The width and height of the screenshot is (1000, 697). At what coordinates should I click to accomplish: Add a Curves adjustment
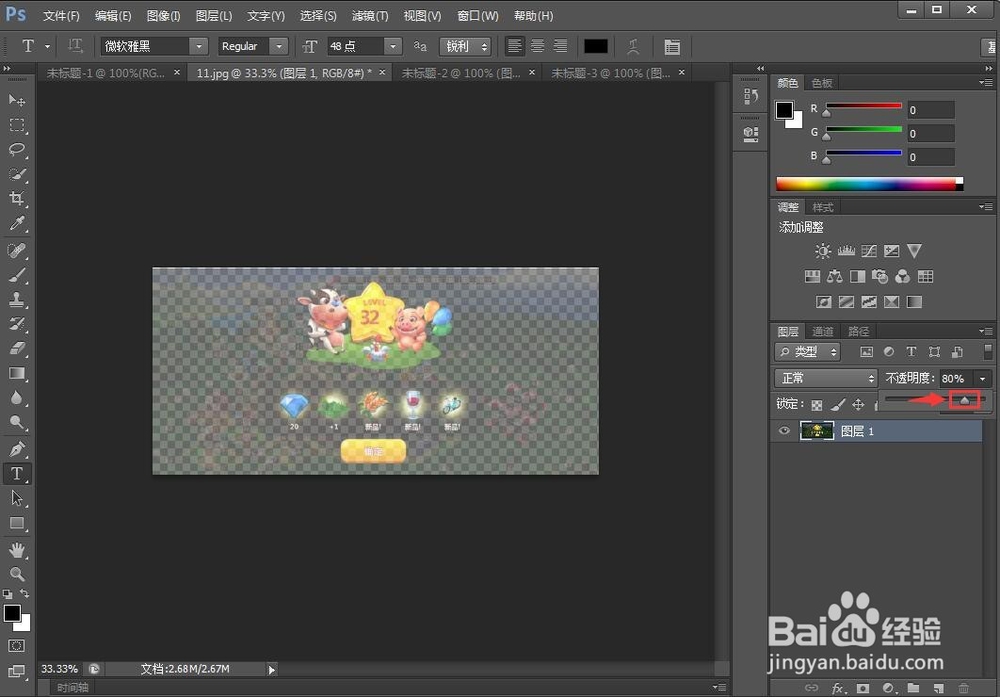(x=869, y=251)
